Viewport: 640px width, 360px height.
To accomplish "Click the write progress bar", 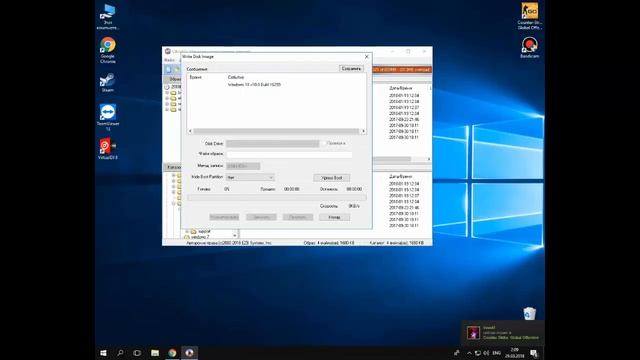I will coord(277,198).
